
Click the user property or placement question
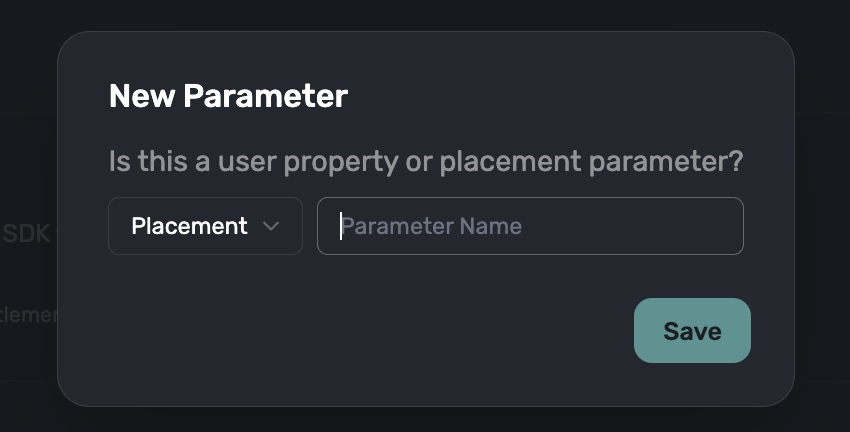pos(426,162)
